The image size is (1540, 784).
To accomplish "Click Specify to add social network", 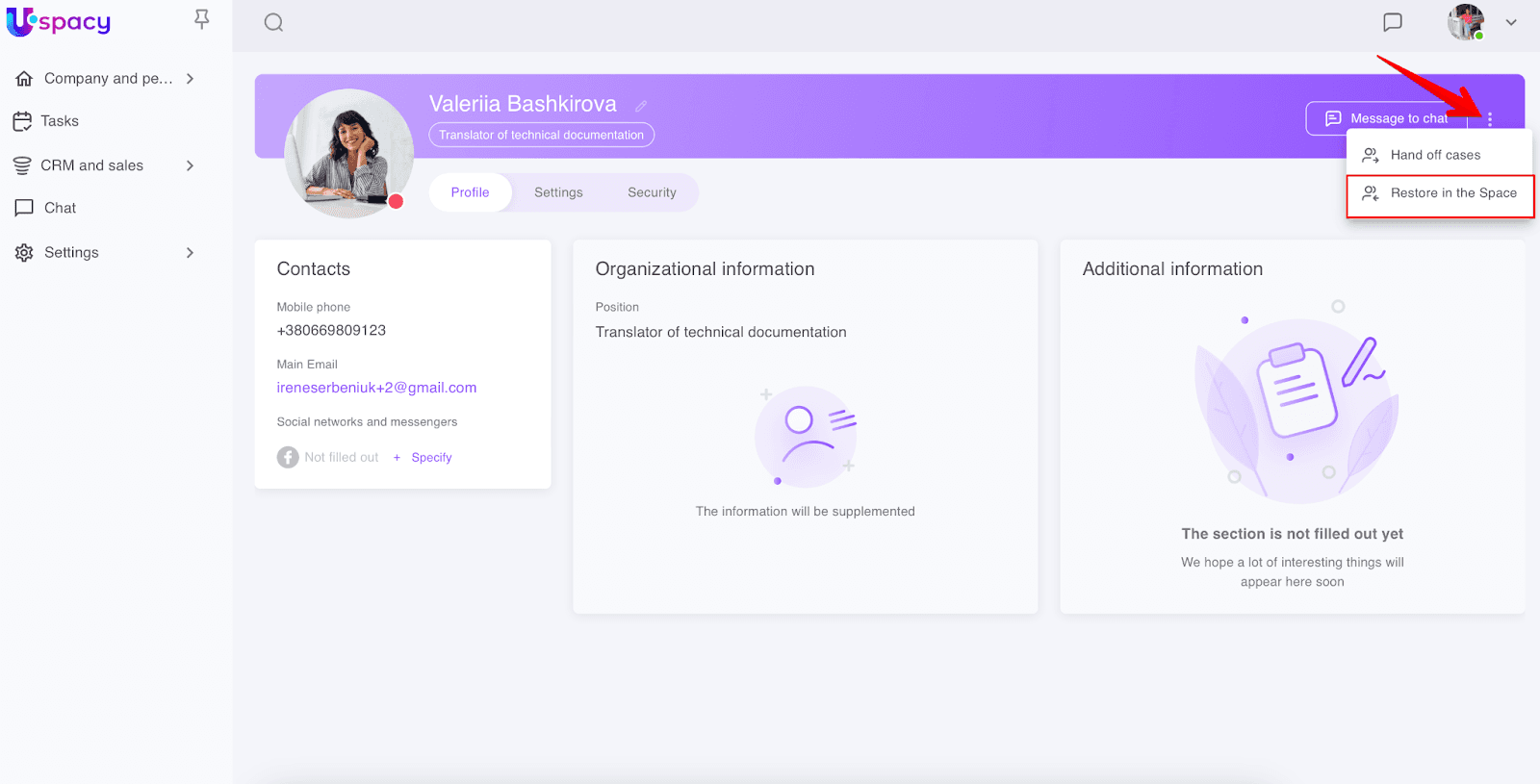I will [431, 458].
